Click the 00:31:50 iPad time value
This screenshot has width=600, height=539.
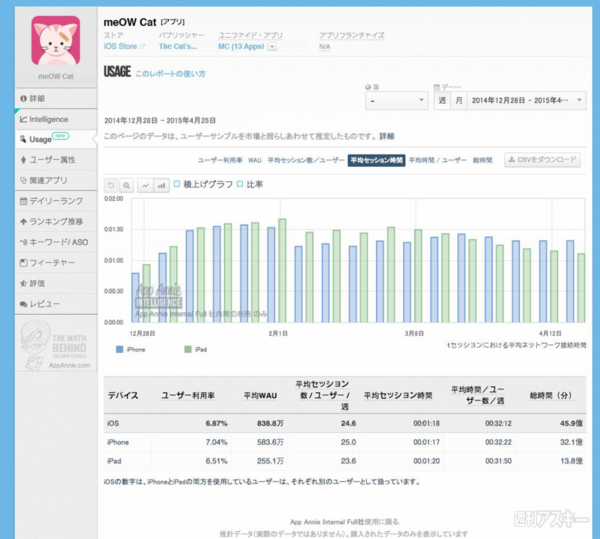click(498, 461)
